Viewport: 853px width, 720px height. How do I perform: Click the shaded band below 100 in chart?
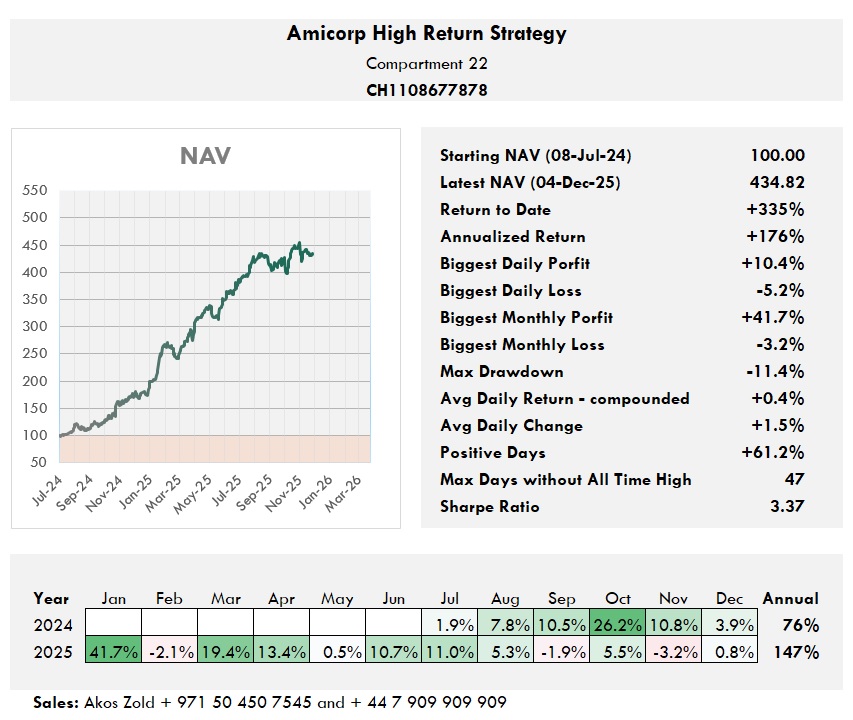click(213, 448)
